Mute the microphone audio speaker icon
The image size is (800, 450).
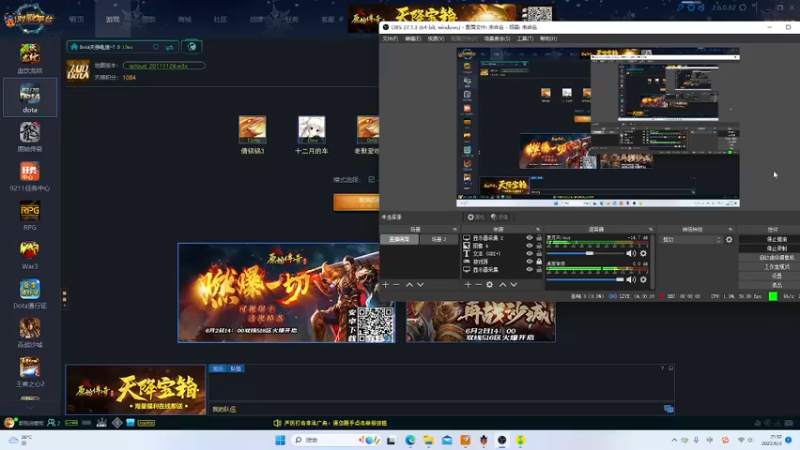pyautogui.click(x=631, y=253)
